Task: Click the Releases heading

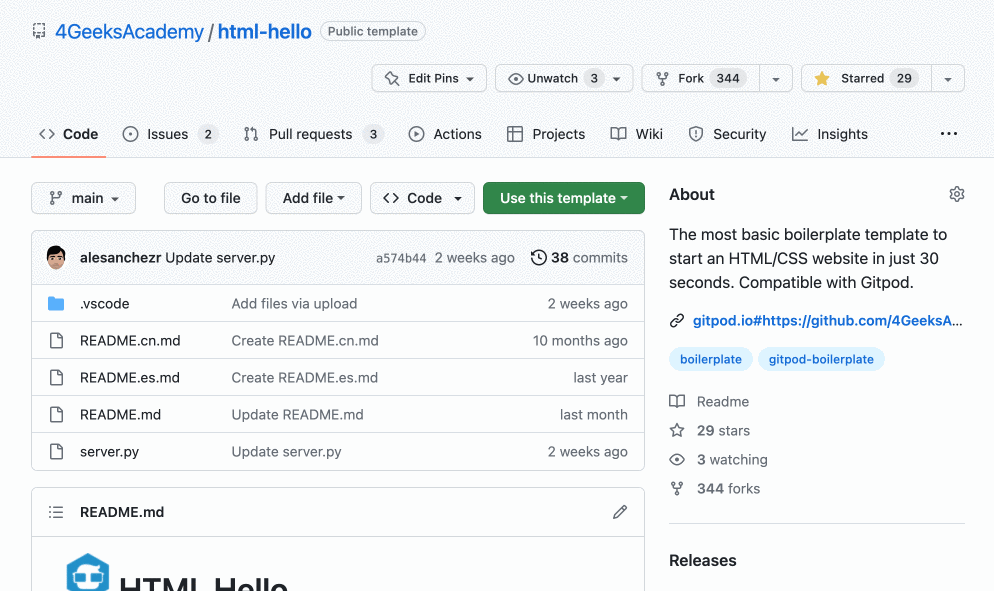Action: coord(702,561)
